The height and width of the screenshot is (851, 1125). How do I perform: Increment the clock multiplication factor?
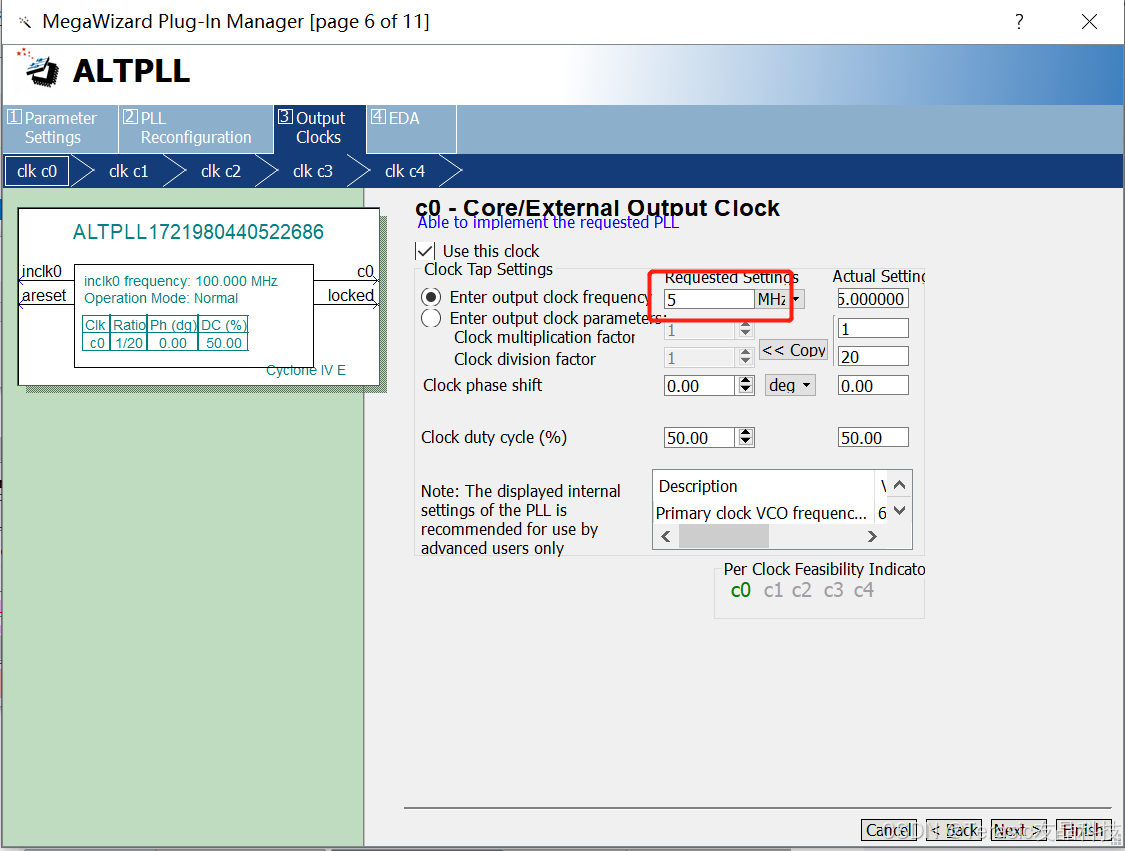coord(745,325)
